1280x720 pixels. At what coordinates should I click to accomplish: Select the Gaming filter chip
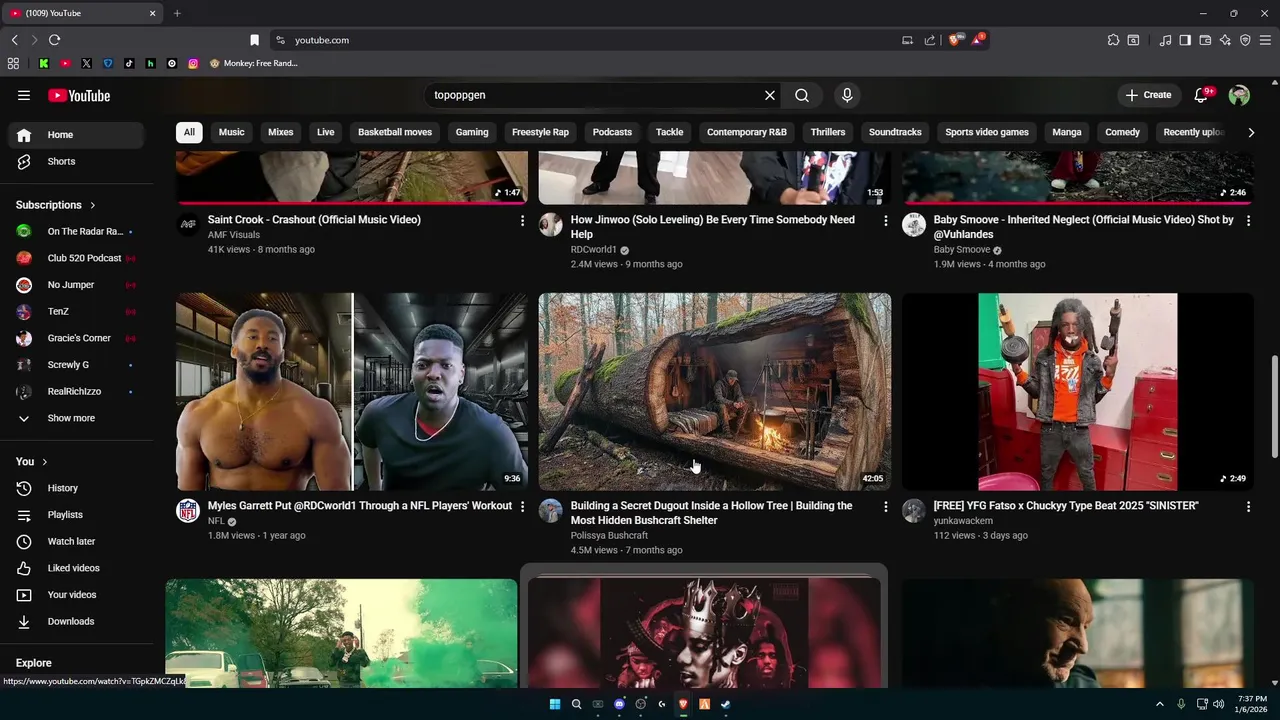[x=472, y=132]
